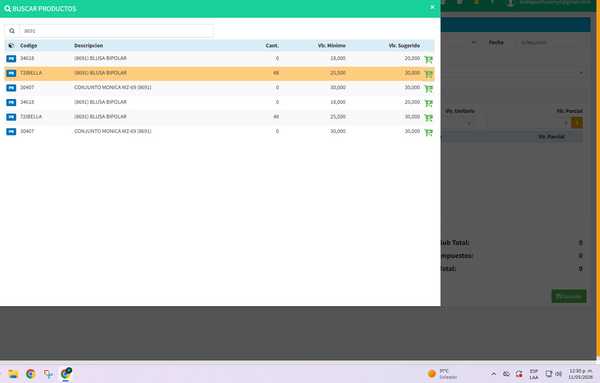Open the Fecha date field in the background form

(x=551, y=42)
